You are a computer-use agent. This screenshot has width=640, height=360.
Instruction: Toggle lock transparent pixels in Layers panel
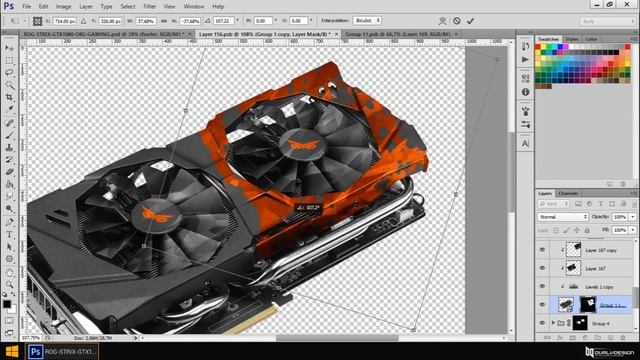click(556, 230)
